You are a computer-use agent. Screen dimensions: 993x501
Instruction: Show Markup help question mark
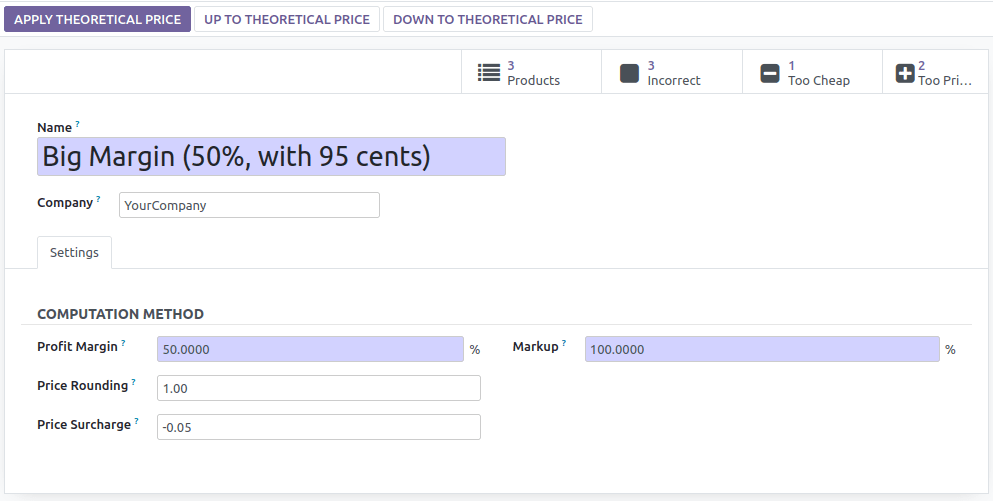564,343
